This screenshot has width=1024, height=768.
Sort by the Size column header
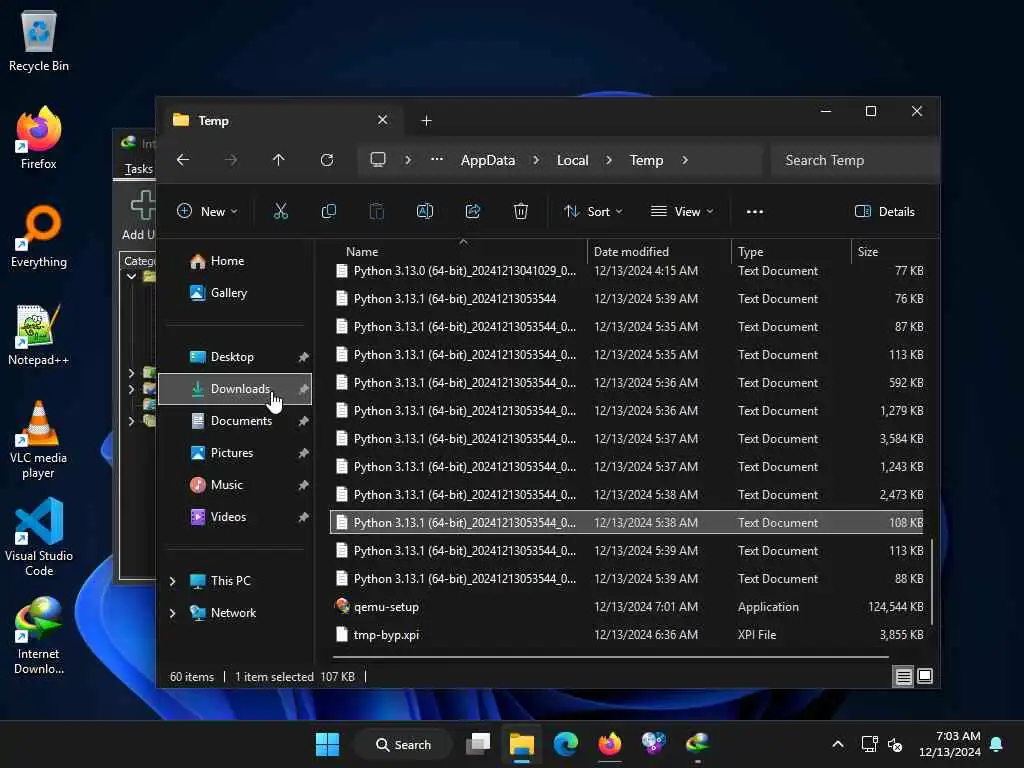coord(889,251)
